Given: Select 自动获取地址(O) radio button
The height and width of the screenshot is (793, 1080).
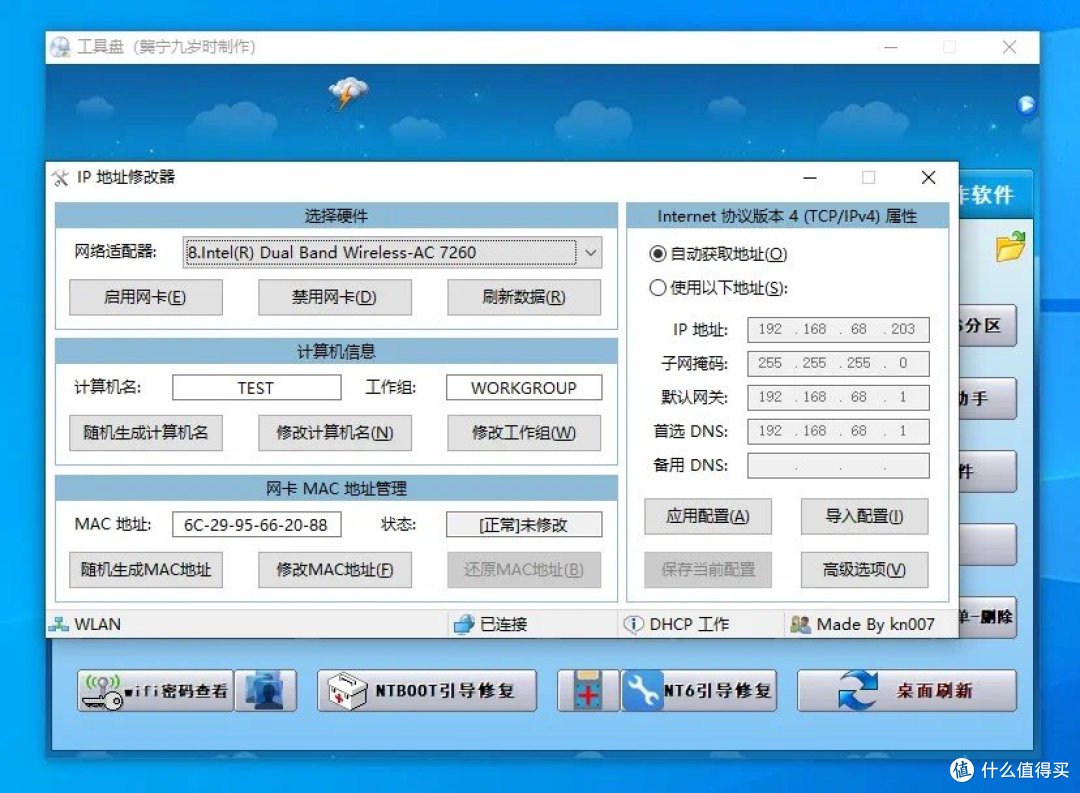Looking at the screenshot, I should coord(658,254).
